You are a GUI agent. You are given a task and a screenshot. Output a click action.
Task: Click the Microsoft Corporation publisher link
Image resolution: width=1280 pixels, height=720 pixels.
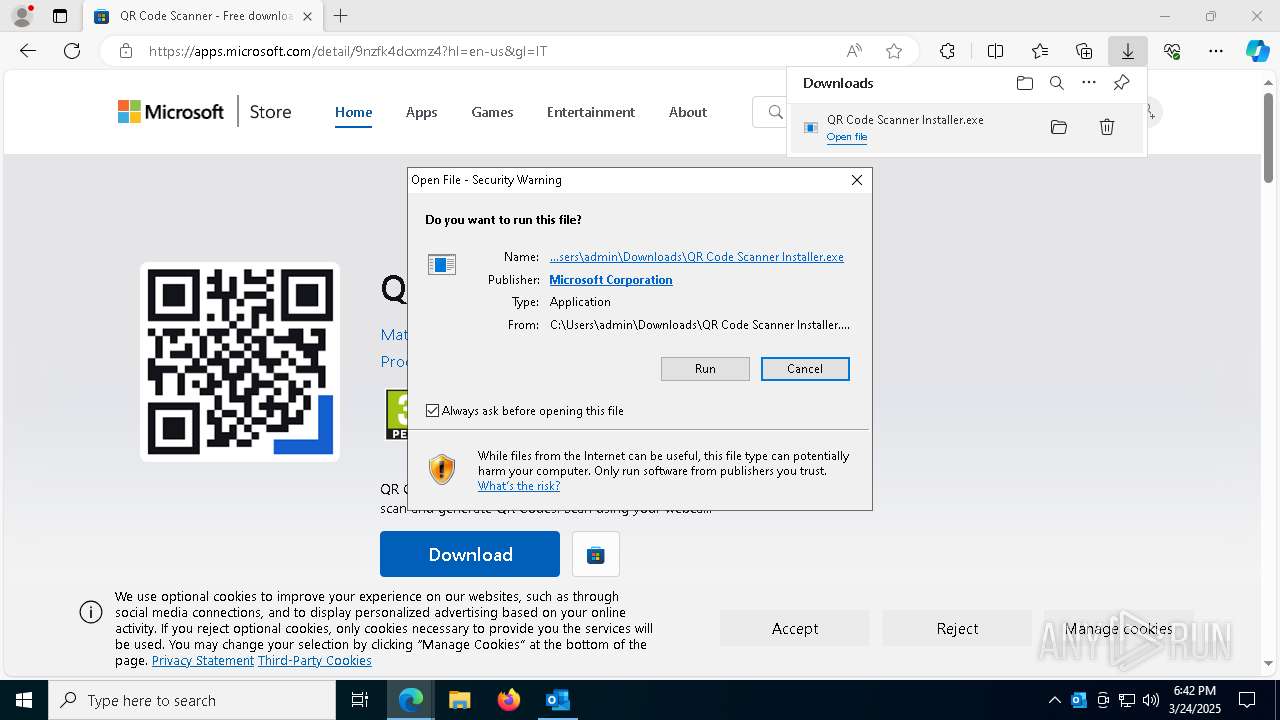[611, 280]
